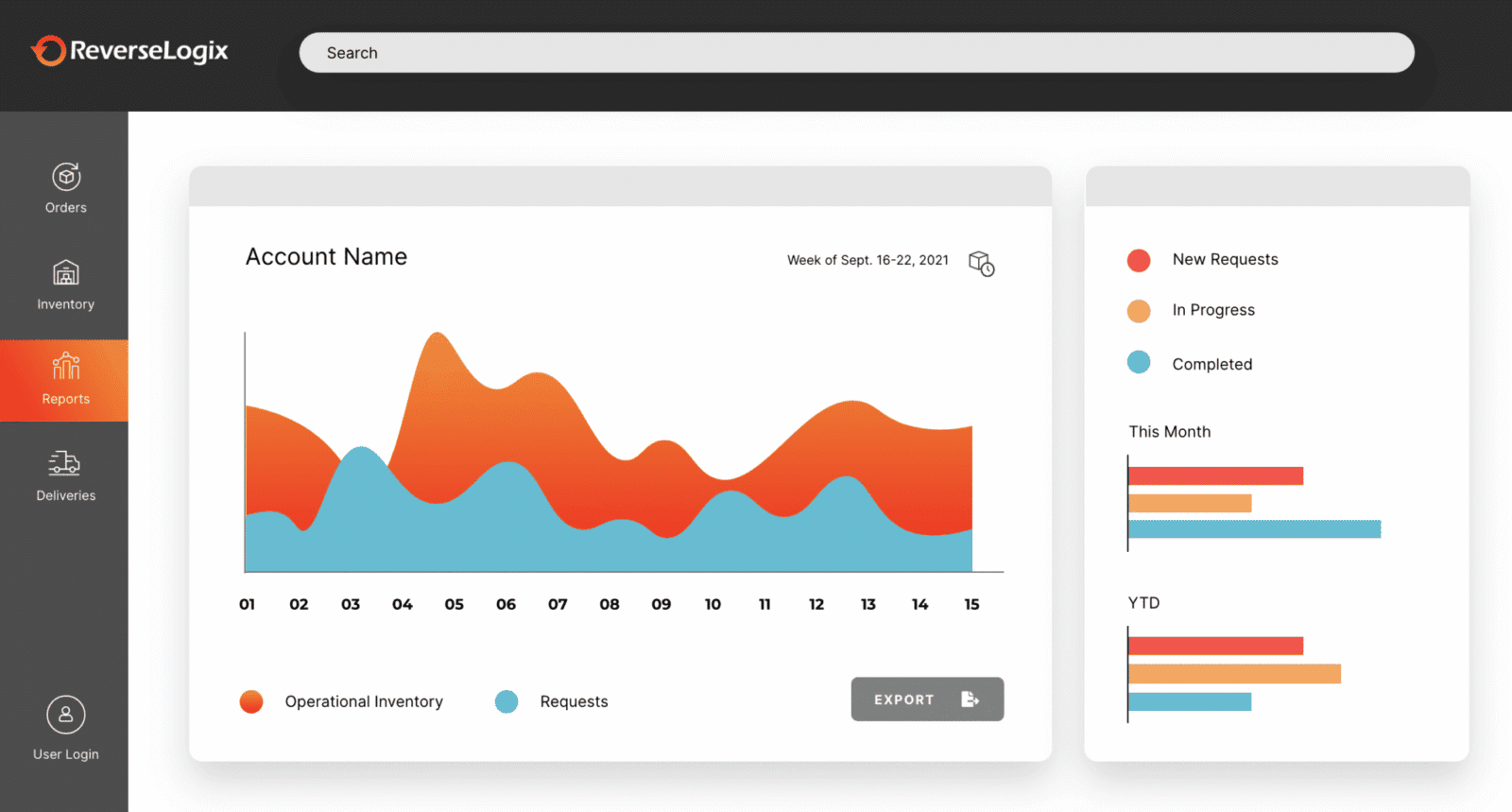1512x812 pixels.
Task: Click the Account Name heading
Action: (x=326, y=256)
